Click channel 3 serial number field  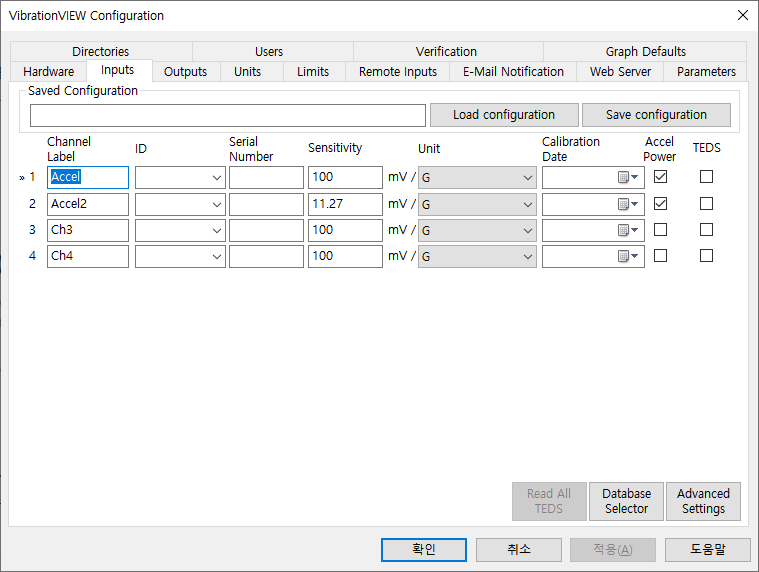click(x=266, y=230)
